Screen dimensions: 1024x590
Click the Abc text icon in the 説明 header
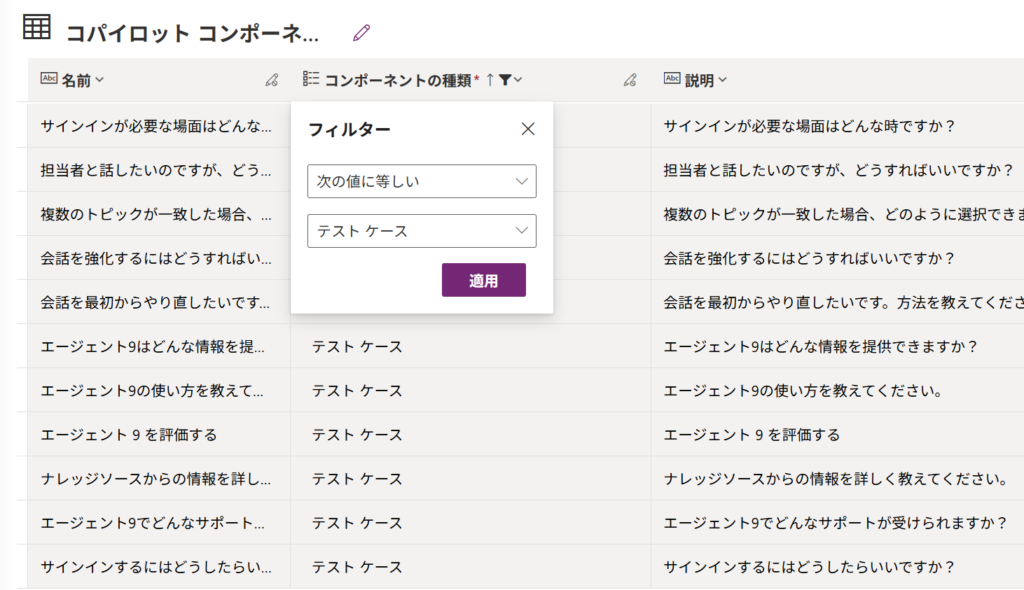[x=672, y=80]
